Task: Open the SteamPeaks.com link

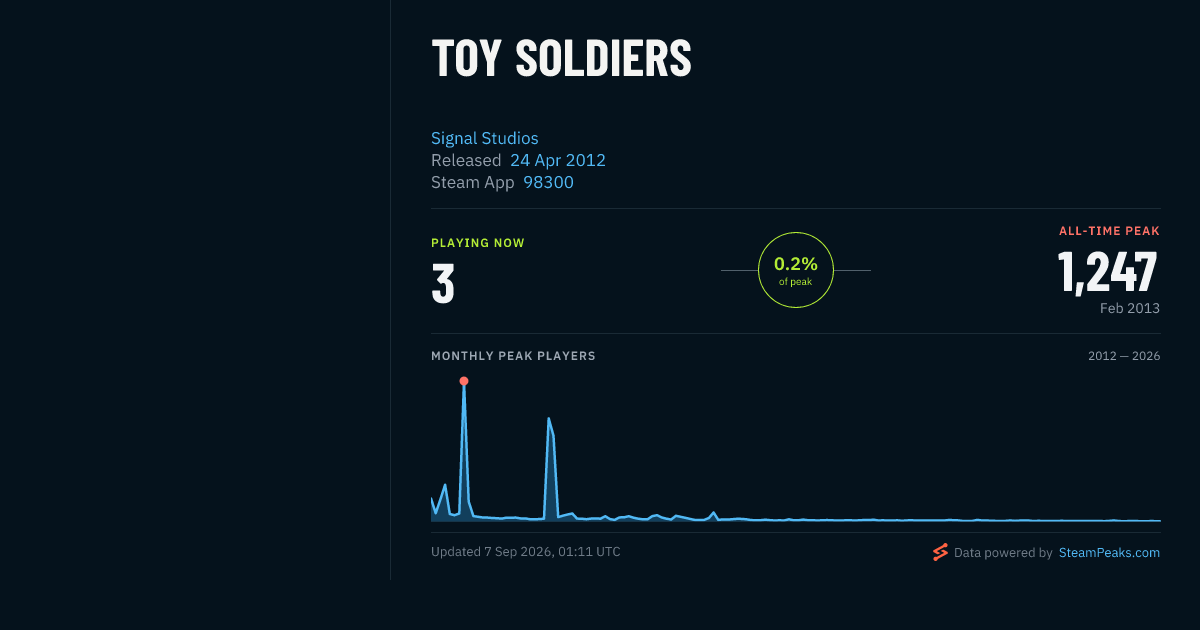Action: tap(1109, 552)
